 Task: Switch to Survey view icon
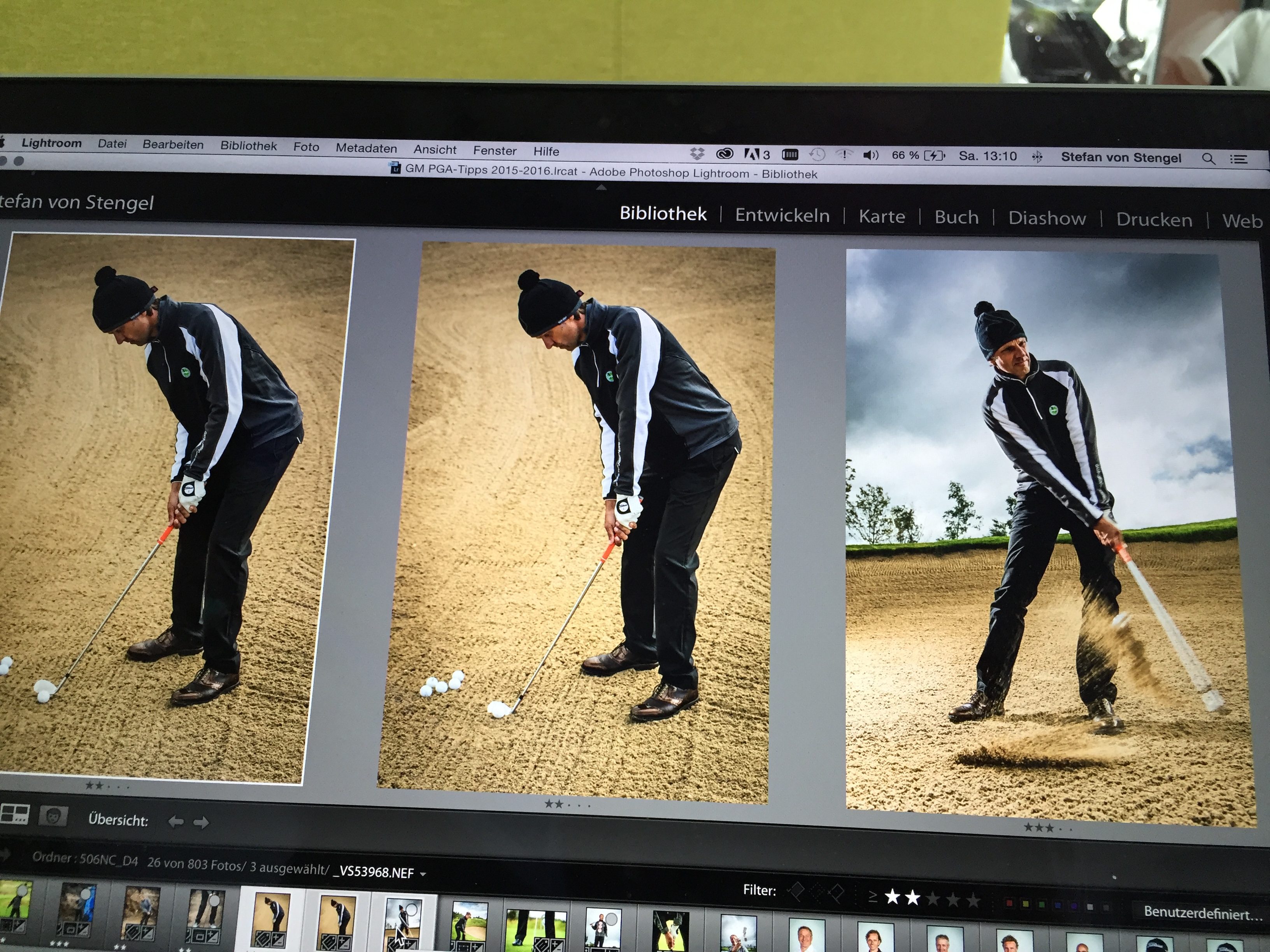coord(15,814)
